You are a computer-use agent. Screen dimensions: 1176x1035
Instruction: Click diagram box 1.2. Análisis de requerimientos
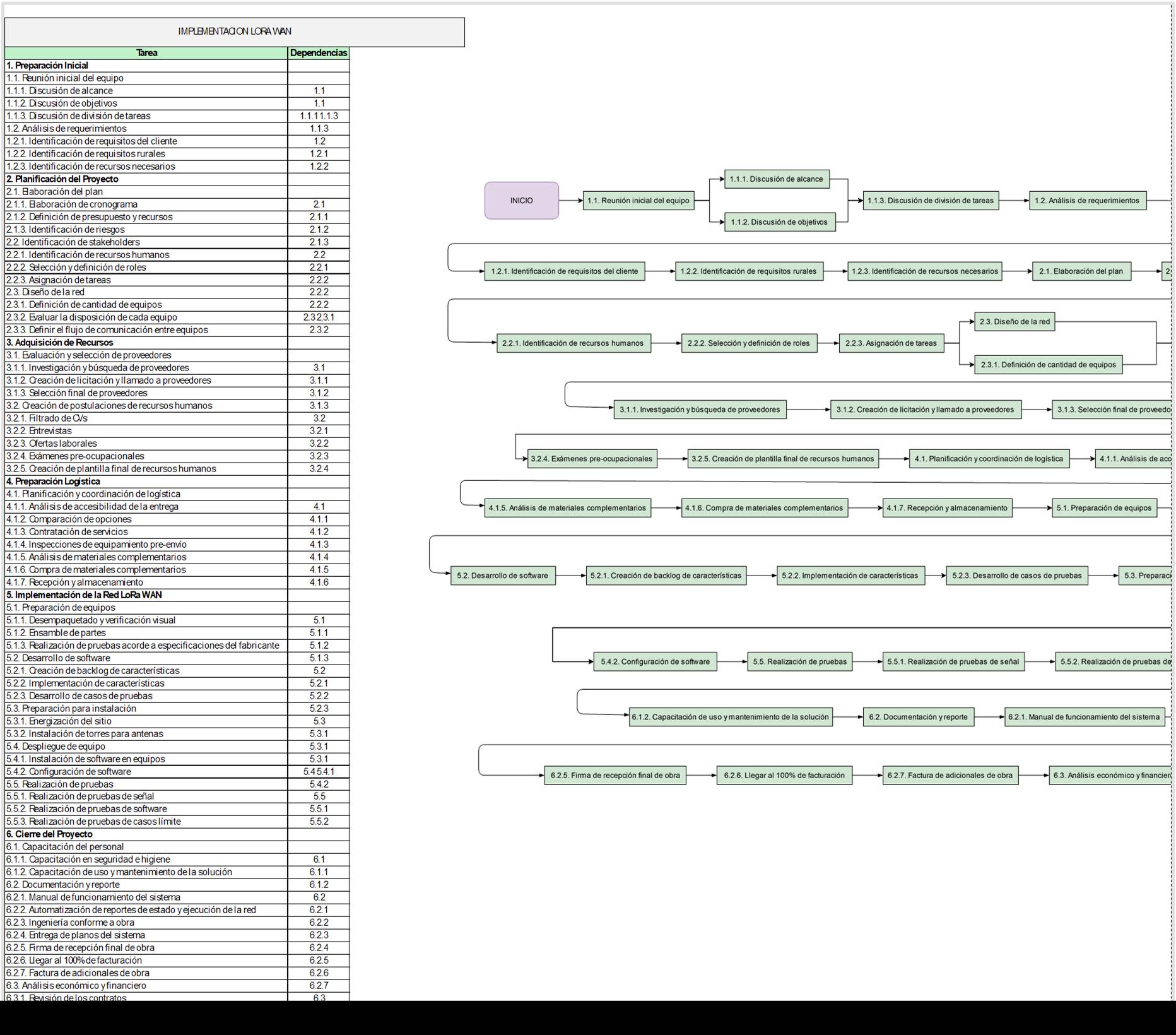(1087, 201)
